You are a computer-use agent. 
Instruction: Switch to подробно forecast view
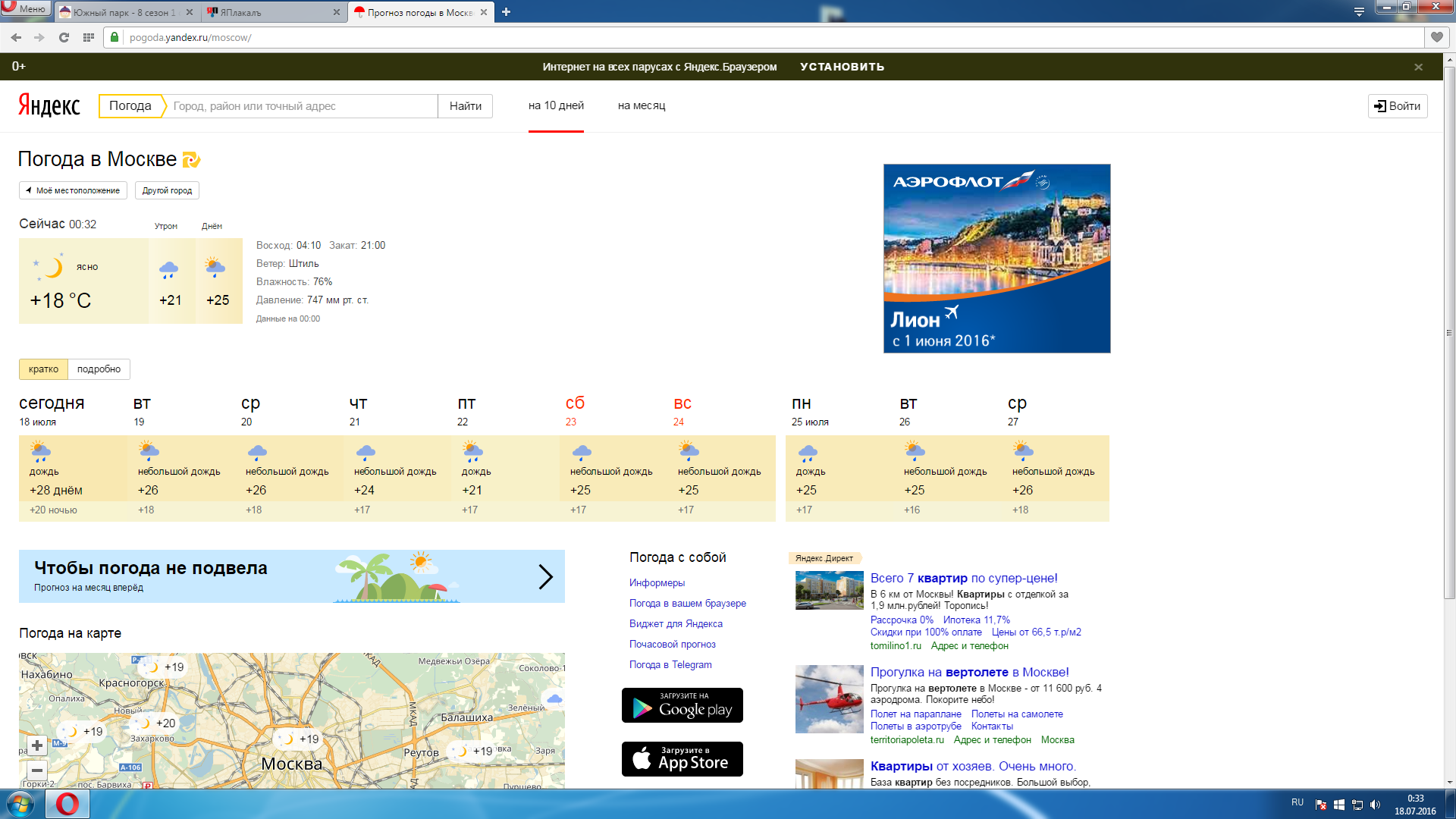[x=99, y=369]
